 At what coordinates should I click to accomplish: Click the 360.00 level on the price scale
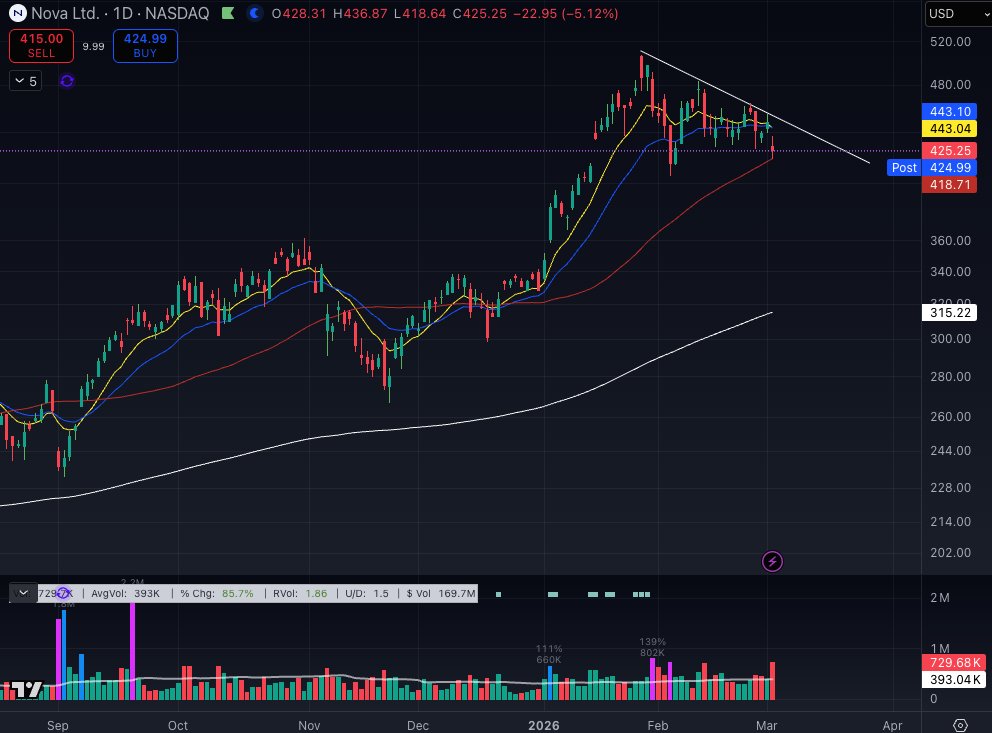[x=950, y=240]
